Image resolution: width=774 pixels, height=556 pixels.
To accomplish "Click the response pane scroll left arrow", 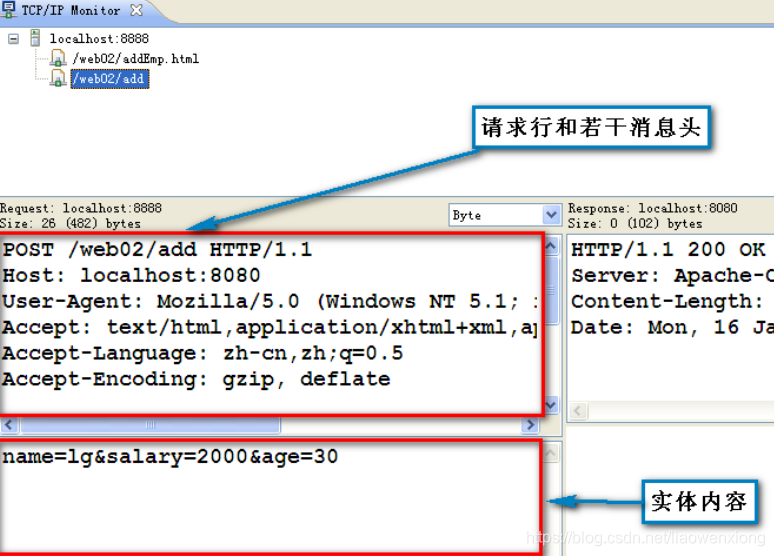I will coord(579,411).
